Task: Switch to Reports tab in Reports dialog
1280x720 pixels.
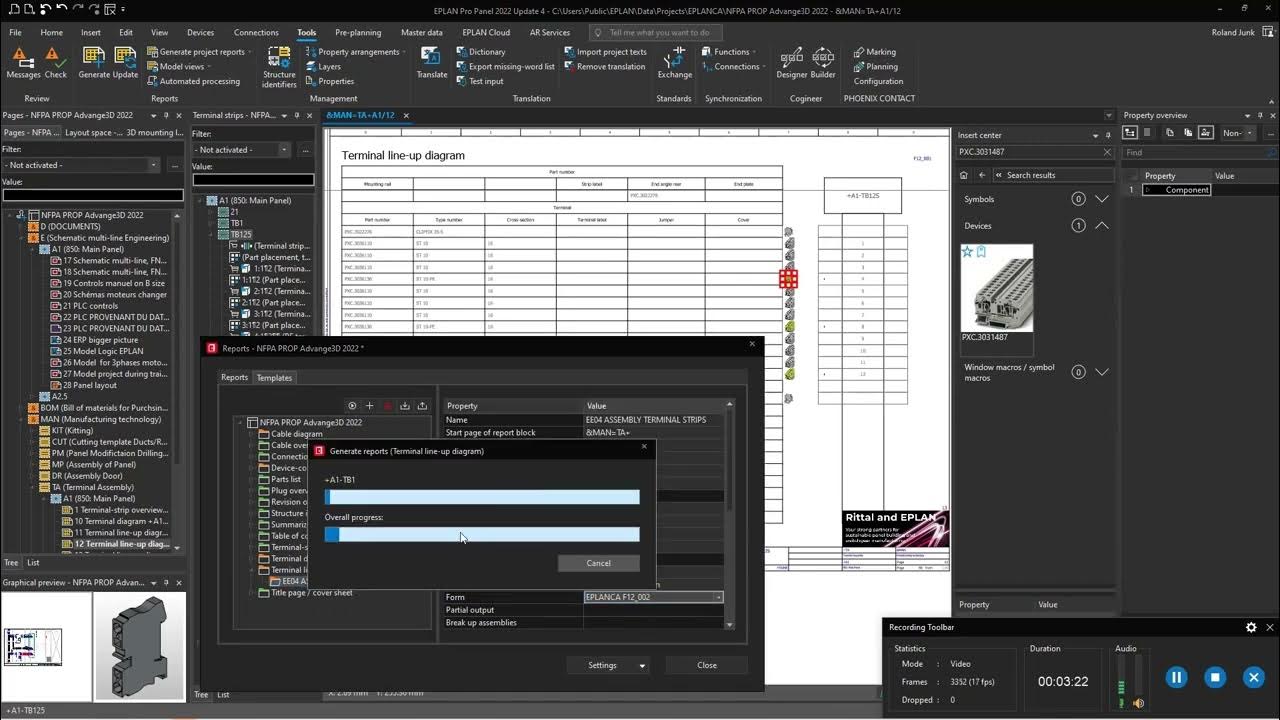Action: click(x=234, y=377)
